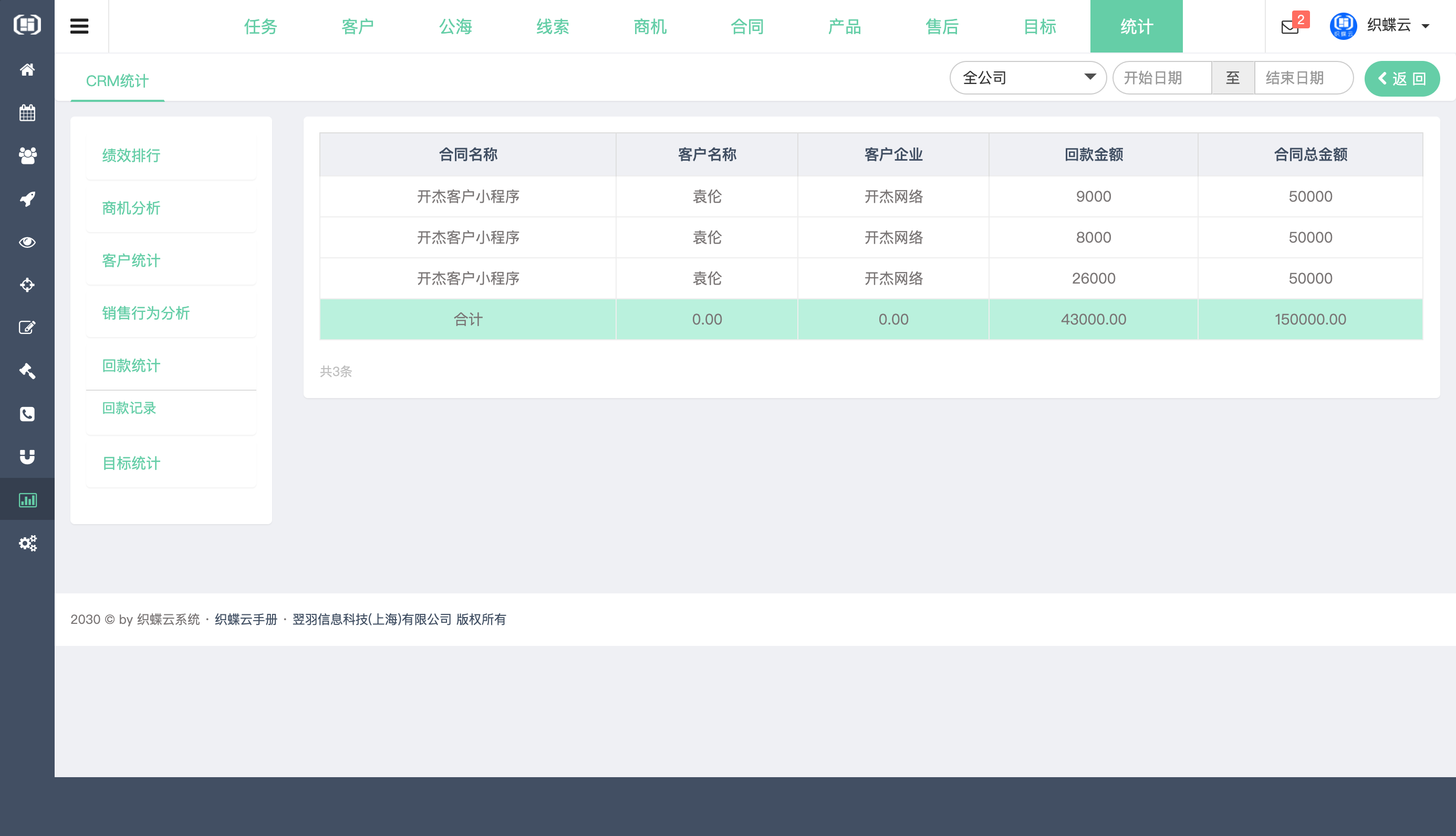Click the gavel icon in sidebar
This screenshot has height=836, width=1456.
[x=27, y=371]
